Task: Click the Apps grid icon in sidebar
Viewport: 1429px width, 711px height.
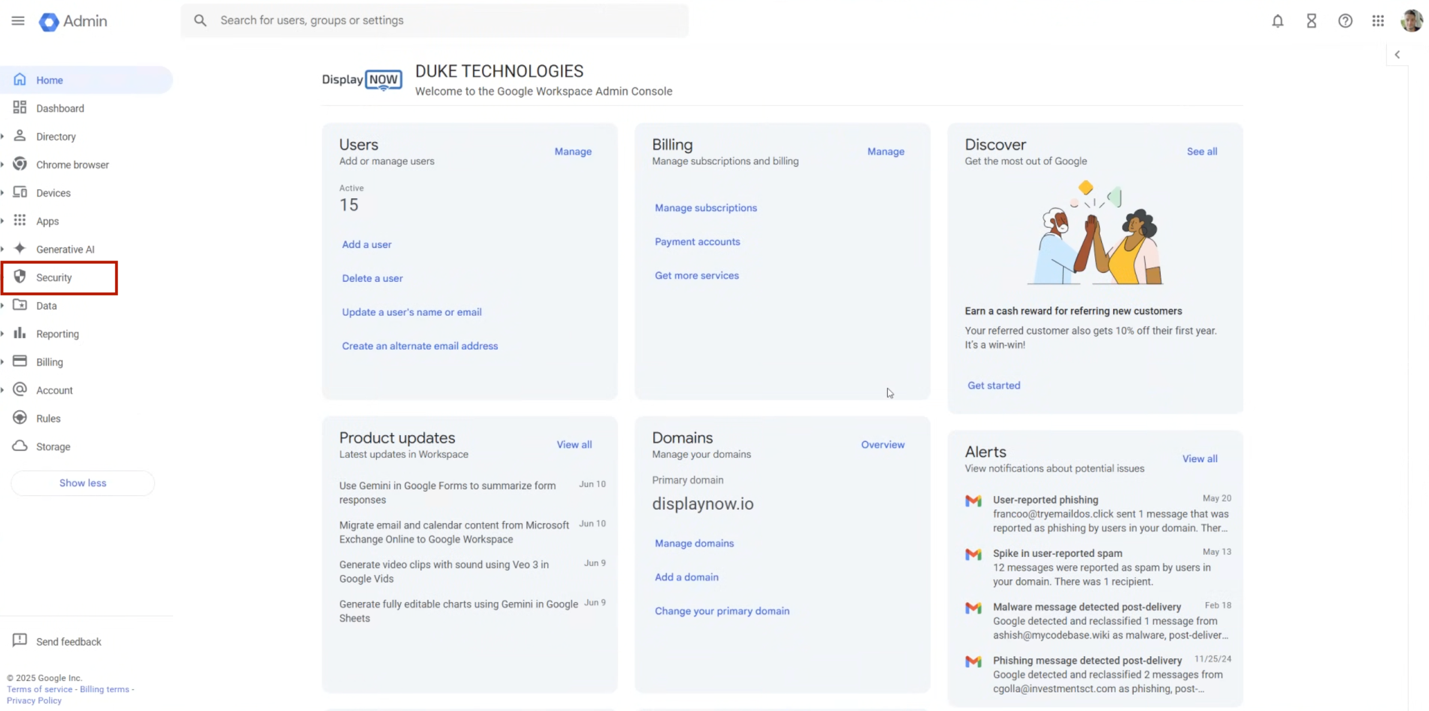Action: [x=19, y=220]
